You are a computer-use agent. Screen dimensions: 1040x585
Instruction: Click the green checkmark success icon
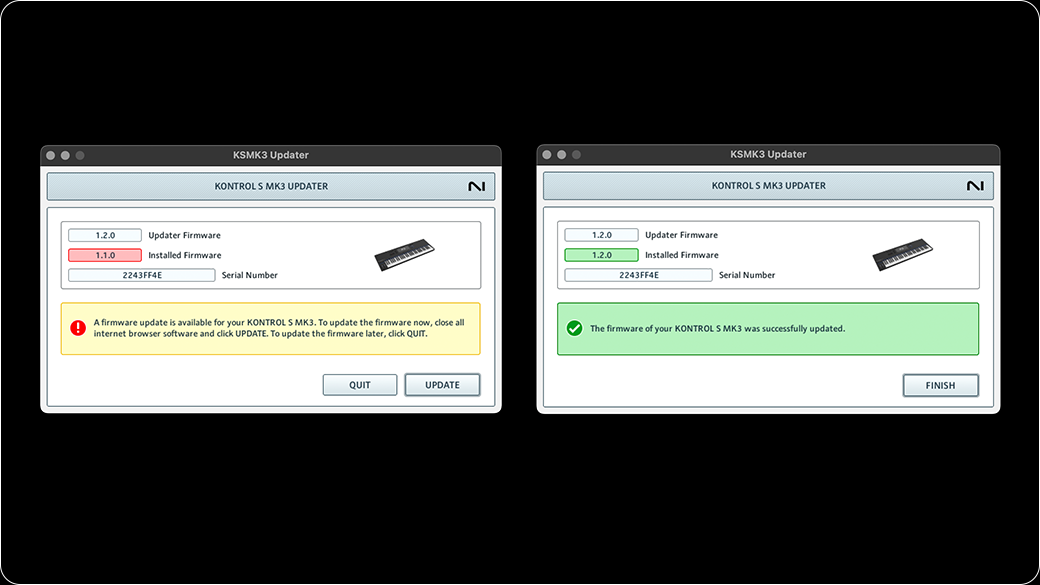(574, 328)
